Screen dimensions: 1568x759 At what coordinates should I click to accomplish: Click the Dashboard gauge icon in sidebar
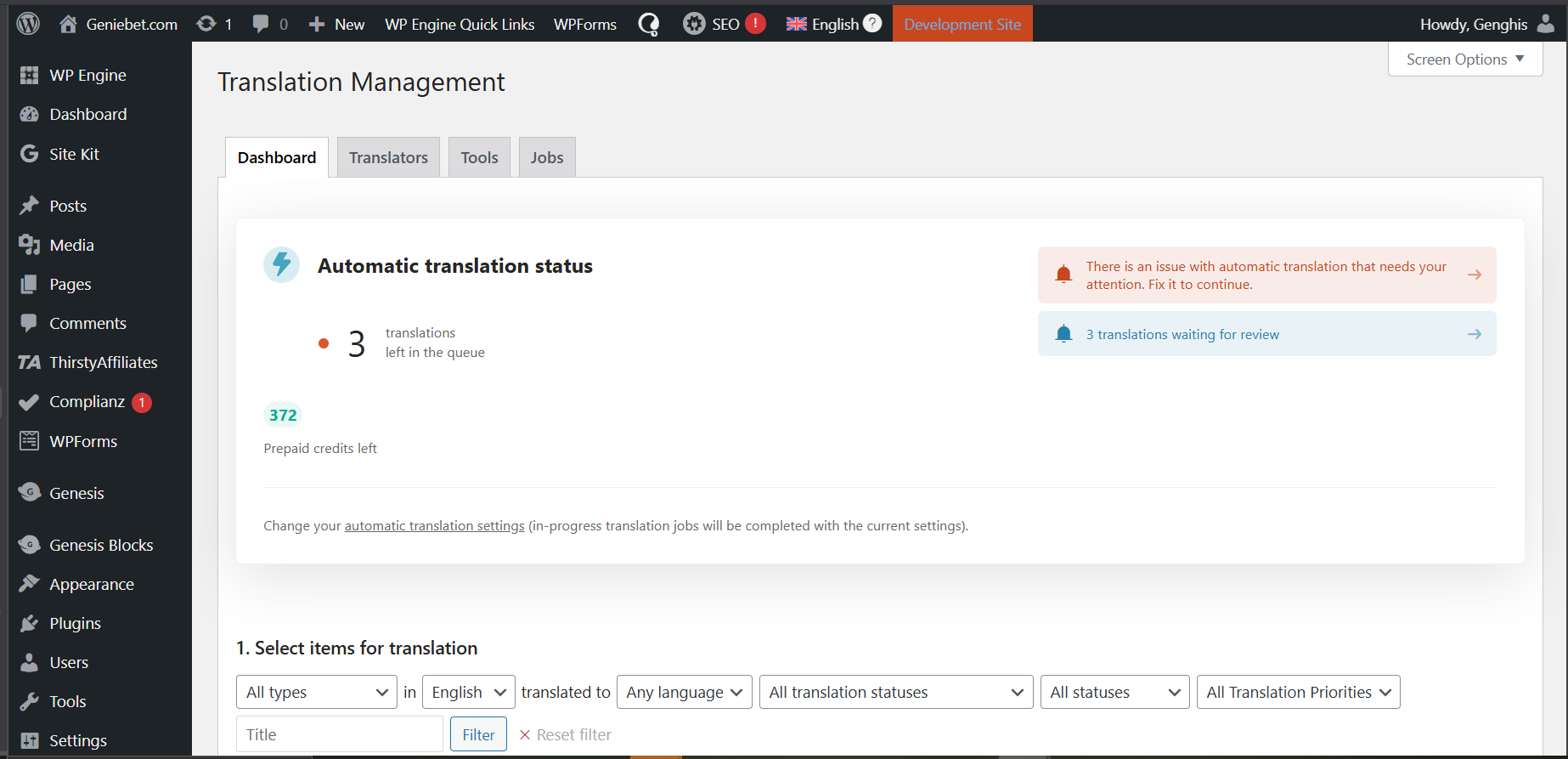30,114
